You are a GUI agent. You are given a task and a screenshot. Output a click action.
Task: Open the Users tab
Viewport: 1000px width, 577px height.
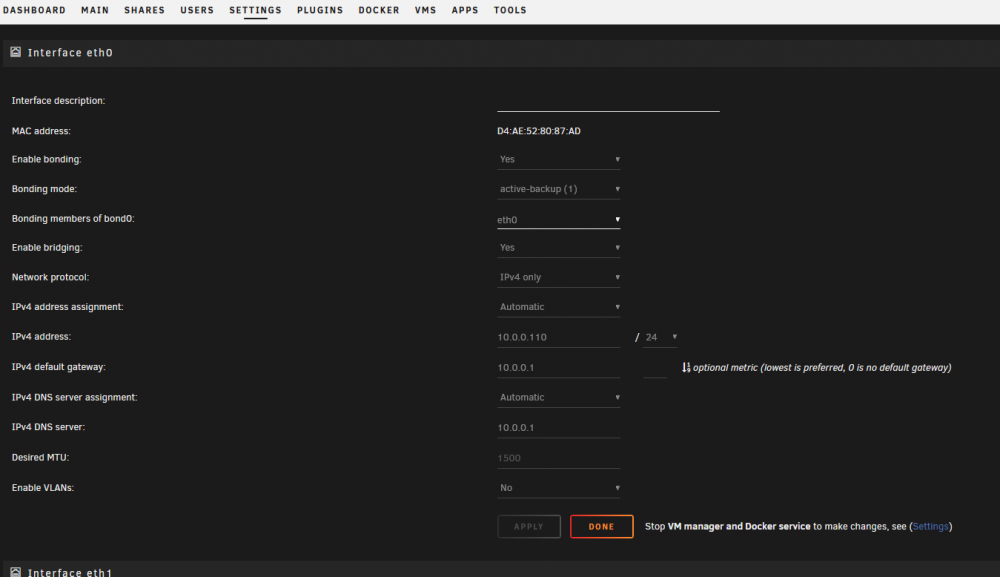tap(197, 10)
